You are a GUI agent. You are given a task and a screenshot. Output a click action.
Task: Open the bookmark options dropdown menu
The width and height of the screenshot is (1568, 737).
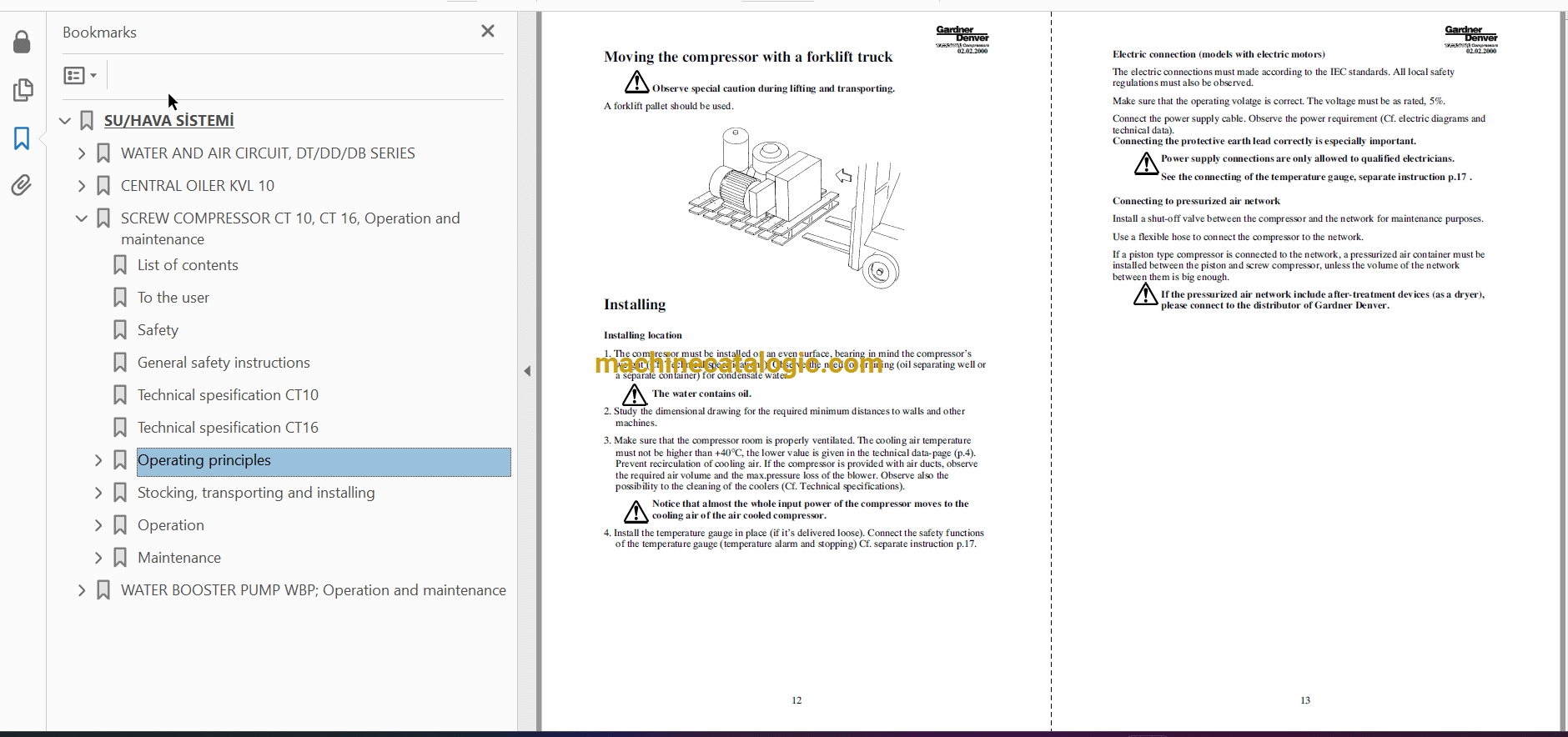[x=80, y=76]
